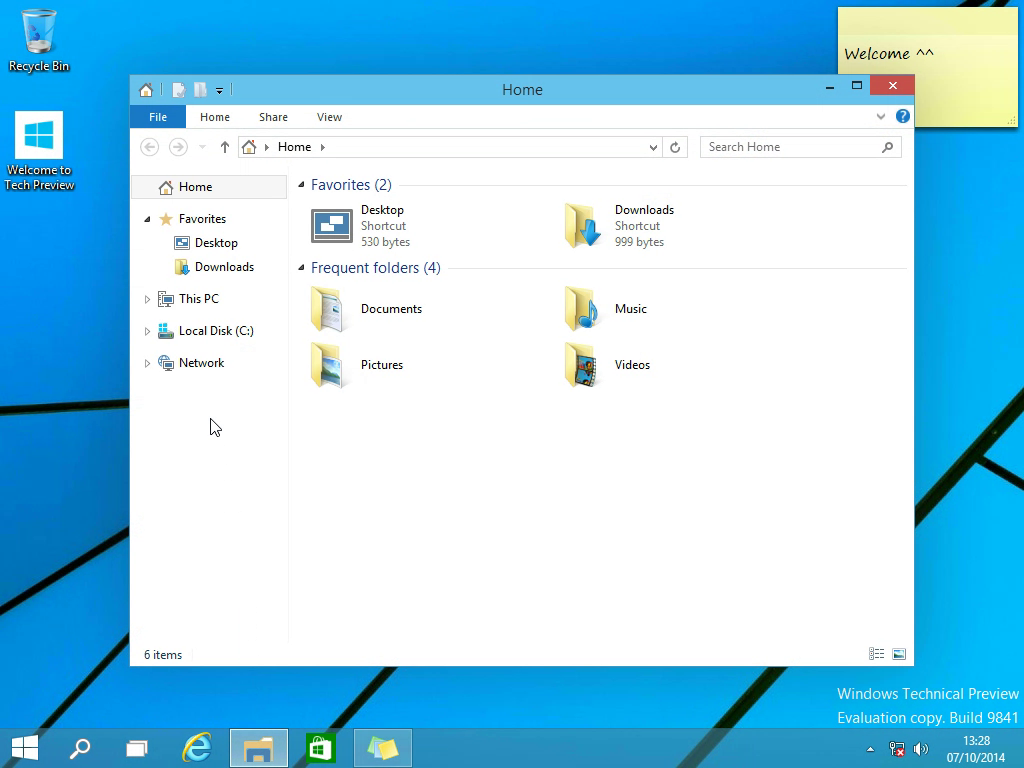Show hidden tray icons arrow
The height and width of the screenshot is (768, 1024).
point(870,749)
